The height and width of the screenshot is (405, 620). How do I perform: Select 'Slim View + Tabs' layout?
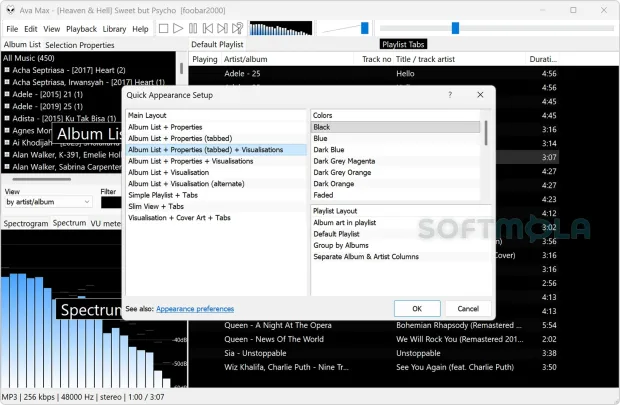pos(216,206)
